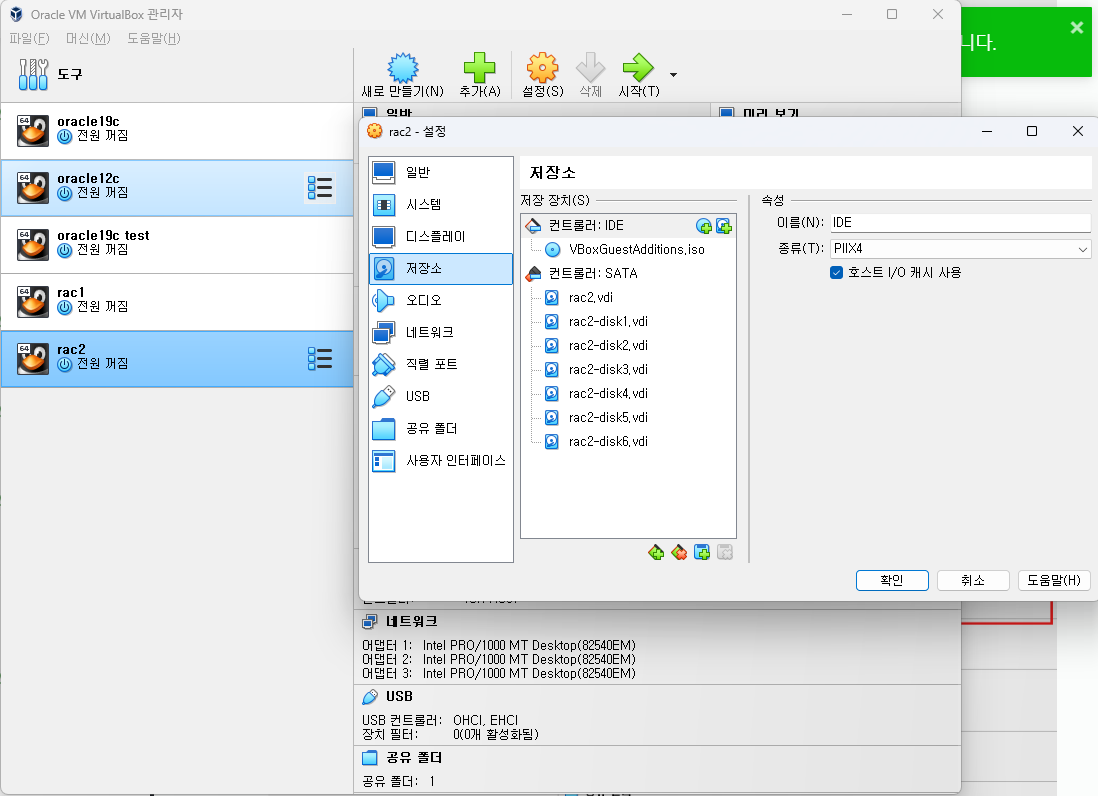1098x796 pixels.
Task: Click the VirtualBox title bar app icon
Action: (15, 15)
